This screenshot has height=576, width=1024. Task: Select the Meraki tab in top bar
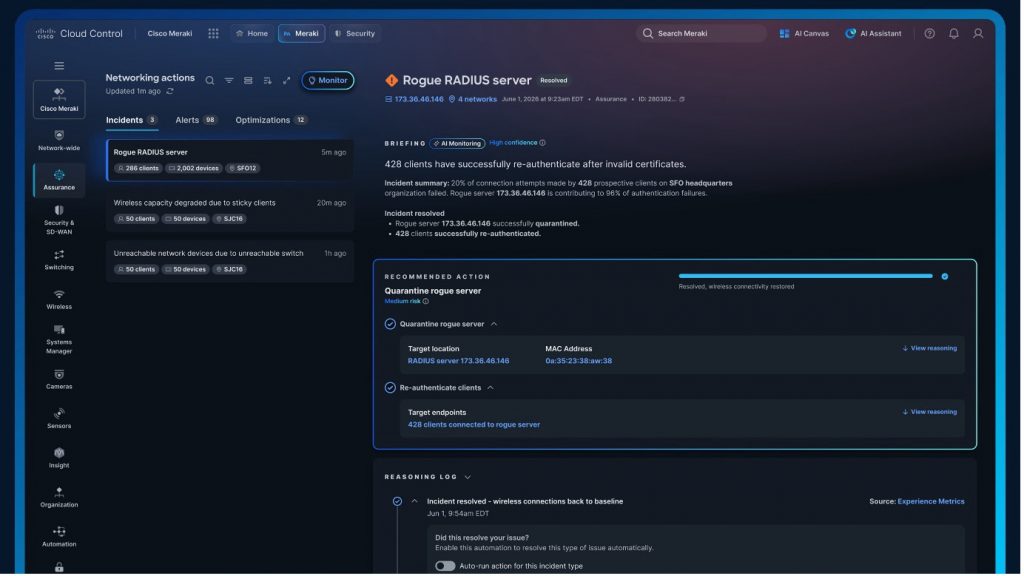(x=302, y=33)
